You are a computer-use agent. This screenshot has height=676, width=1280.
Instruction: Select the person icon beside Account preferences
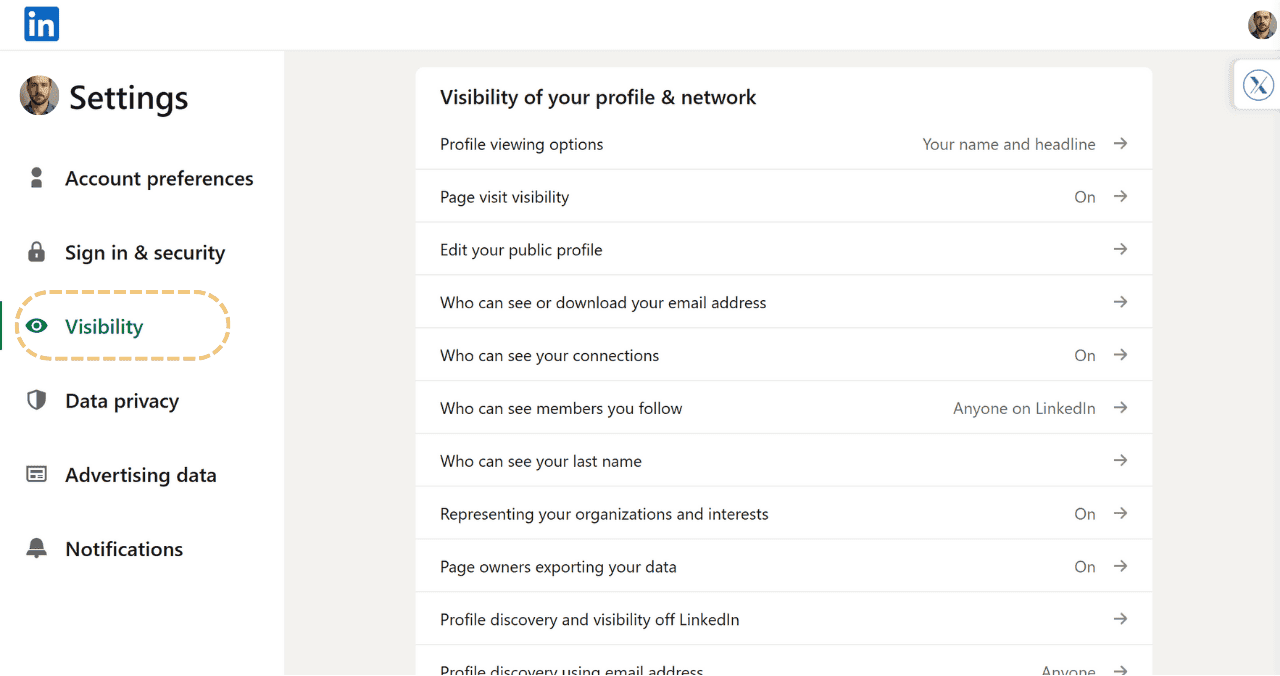[x=37, y=178]
